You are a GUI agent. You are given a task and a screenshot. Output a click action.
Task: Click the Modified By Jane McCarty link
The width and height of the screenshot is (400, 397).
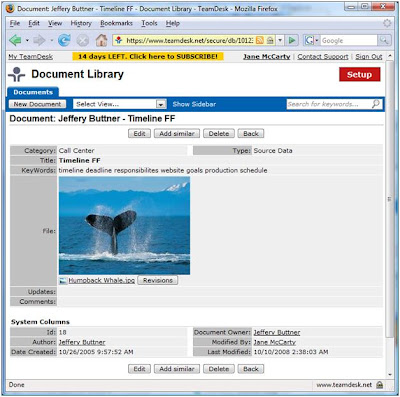(274, 342)
